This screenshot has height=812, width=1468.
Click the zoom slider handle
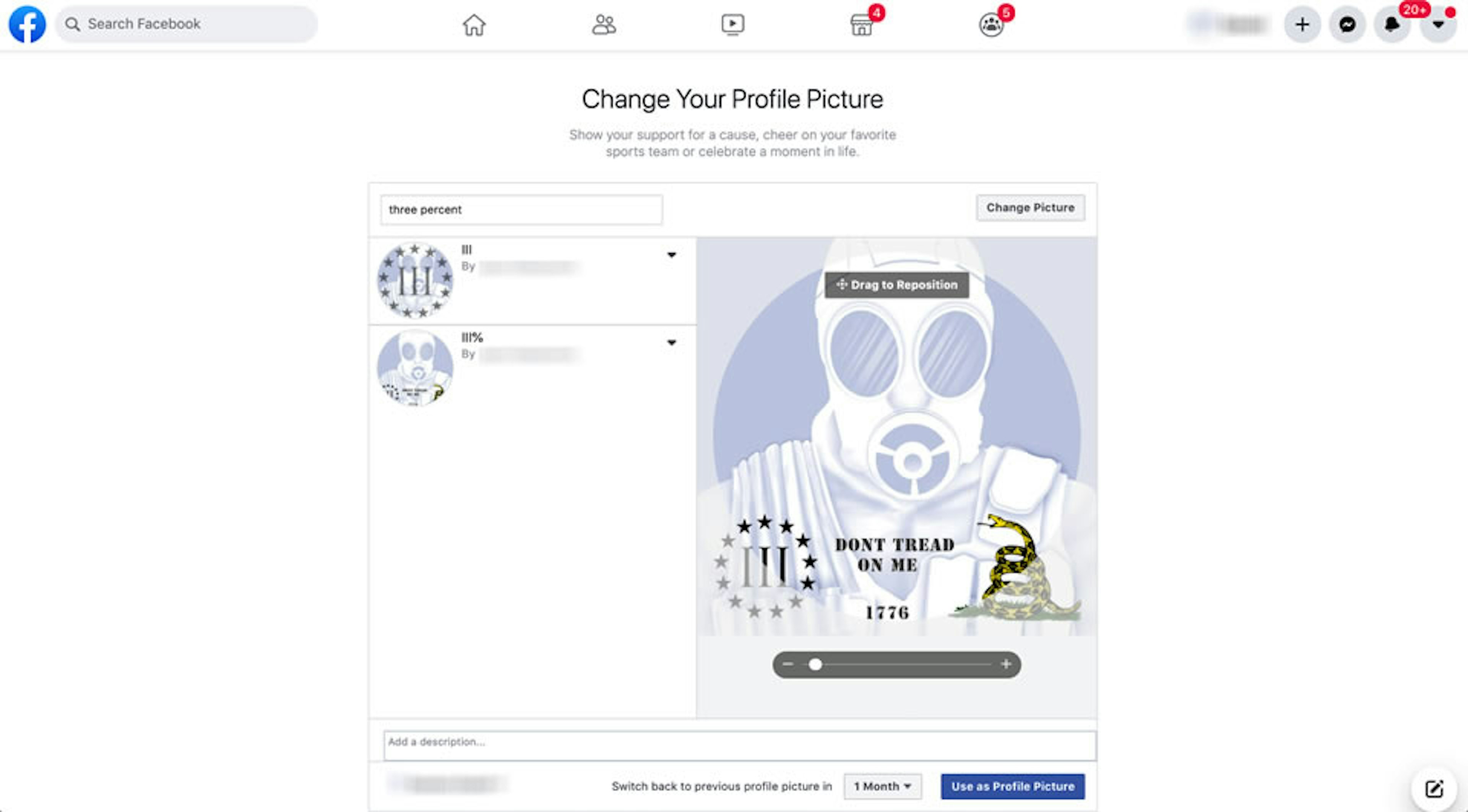[x=815, y=664]
